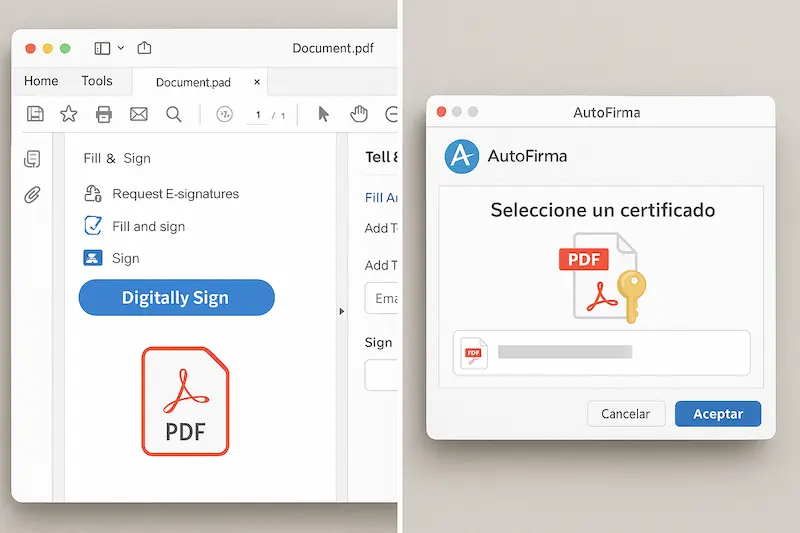Click the Fill & Sign heading
The height and width of the screenshot is (533, 800).
tap(117, 159)
